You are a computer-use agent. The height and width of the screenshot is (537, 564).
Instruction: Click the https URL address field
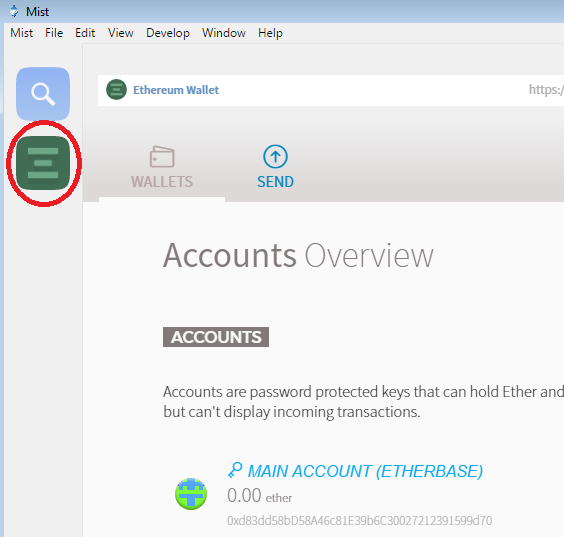(x=546, y=90)
